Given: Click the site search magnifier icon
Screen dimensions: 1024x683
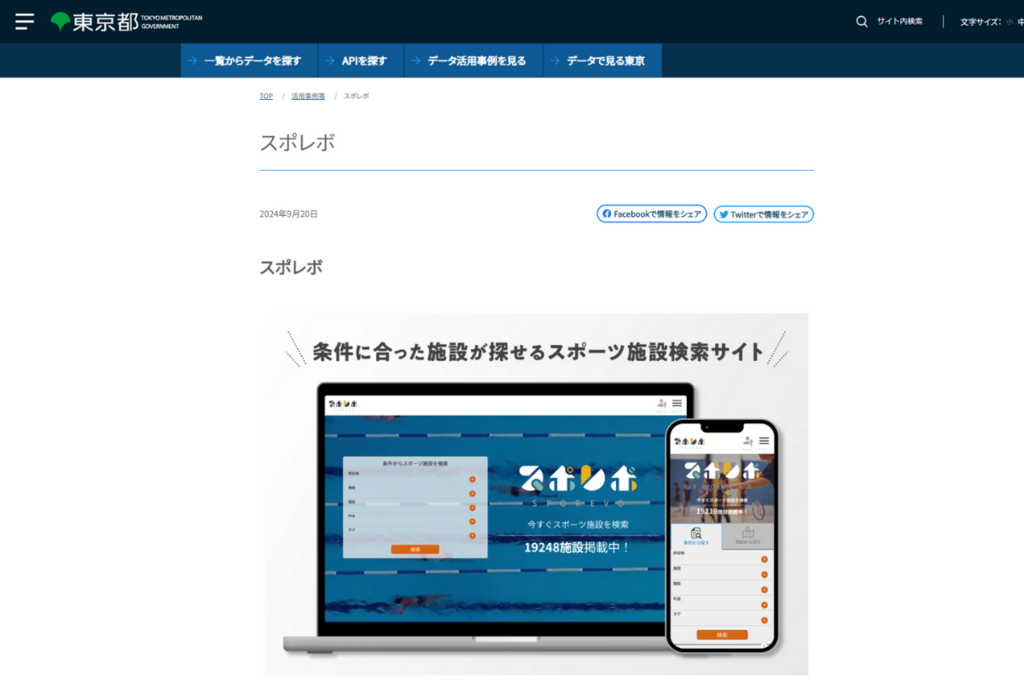Looking at the screenshot, I should click(x=861, y=22).
